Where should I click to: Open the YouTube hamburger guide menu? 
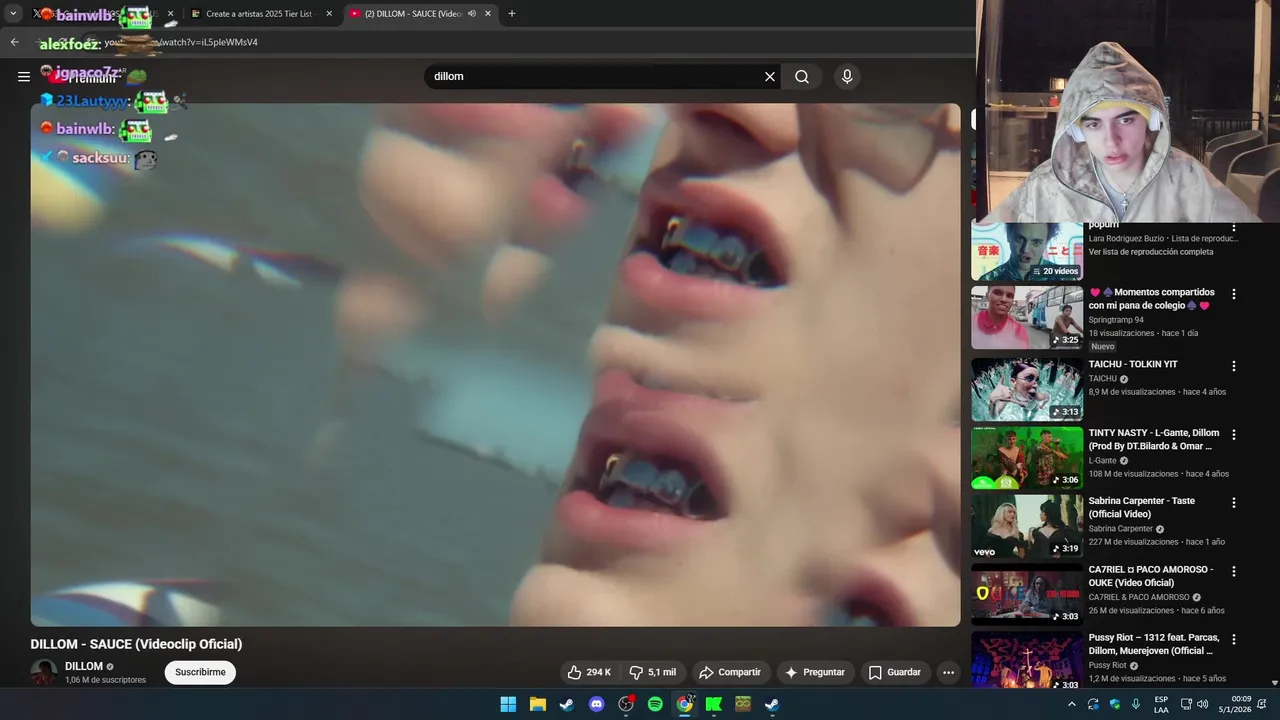pos(23,76)
